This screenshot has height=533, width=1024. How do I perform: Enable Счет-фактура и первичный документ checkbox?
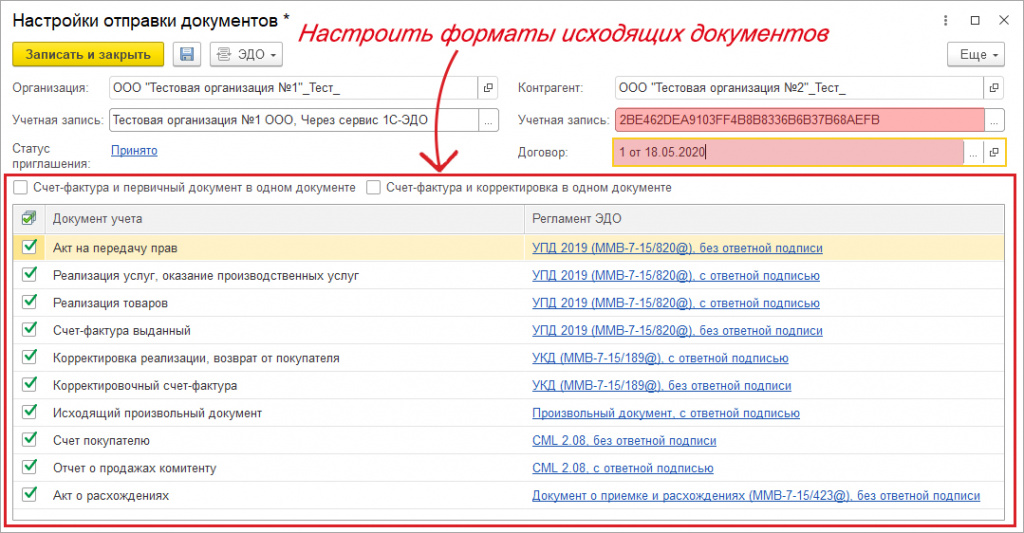pos(21,187)
